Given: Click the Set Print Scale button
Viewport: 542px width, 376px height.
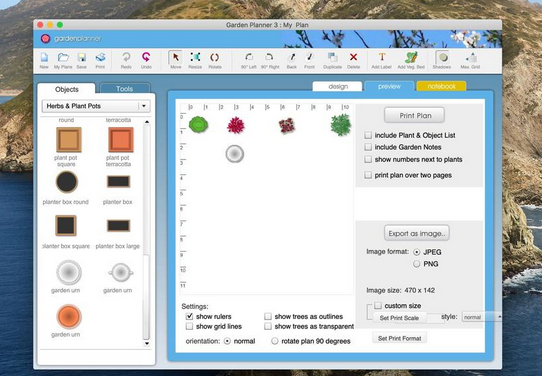Looking at the screenshot, I should tap(399, 318).
